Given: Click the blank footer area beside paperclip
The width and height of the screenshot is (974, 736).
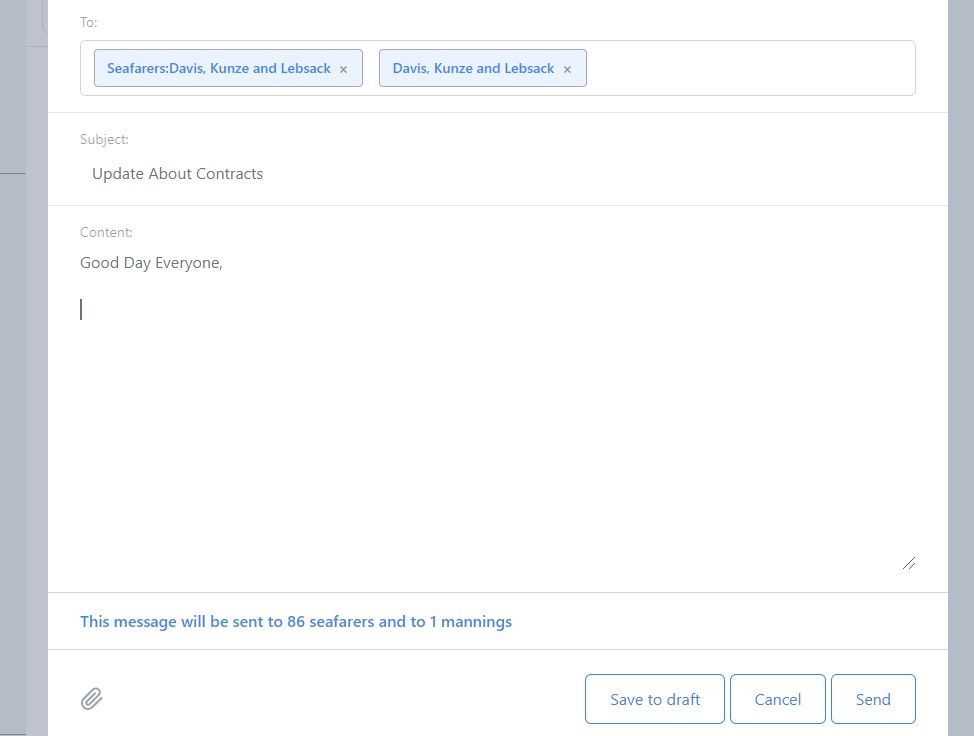Looking at the screenshot, I should pos(342,699).
